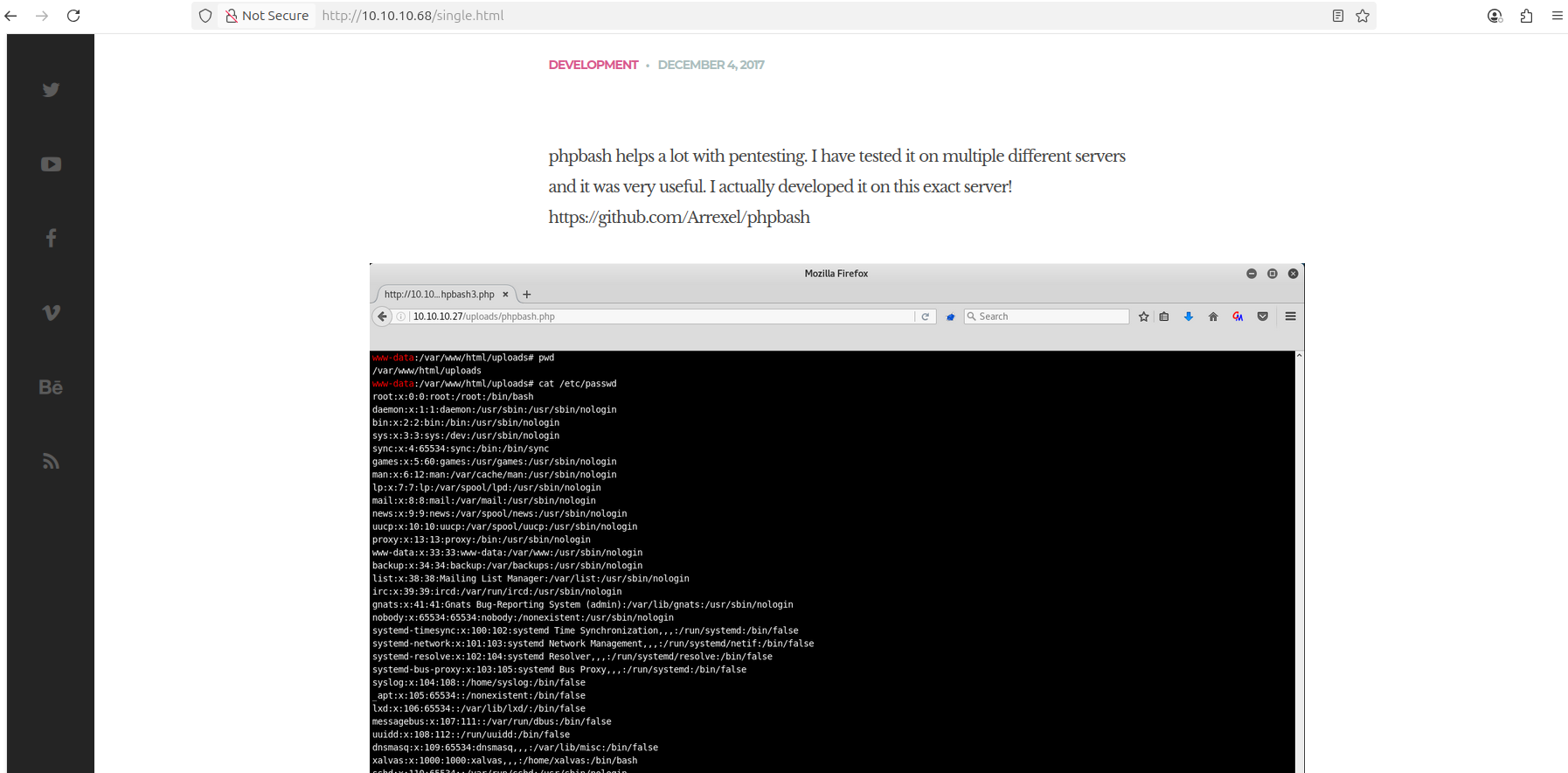The image size is (1568, 773).
Task: Click the browser forward arrow
Action: point(42,16)
